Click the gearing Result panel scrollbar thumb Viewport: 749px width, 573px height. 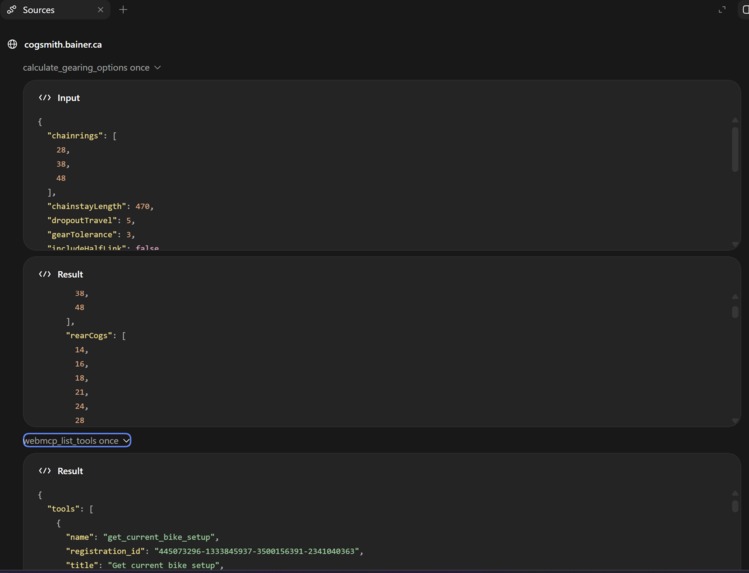[x=735, y=311]
